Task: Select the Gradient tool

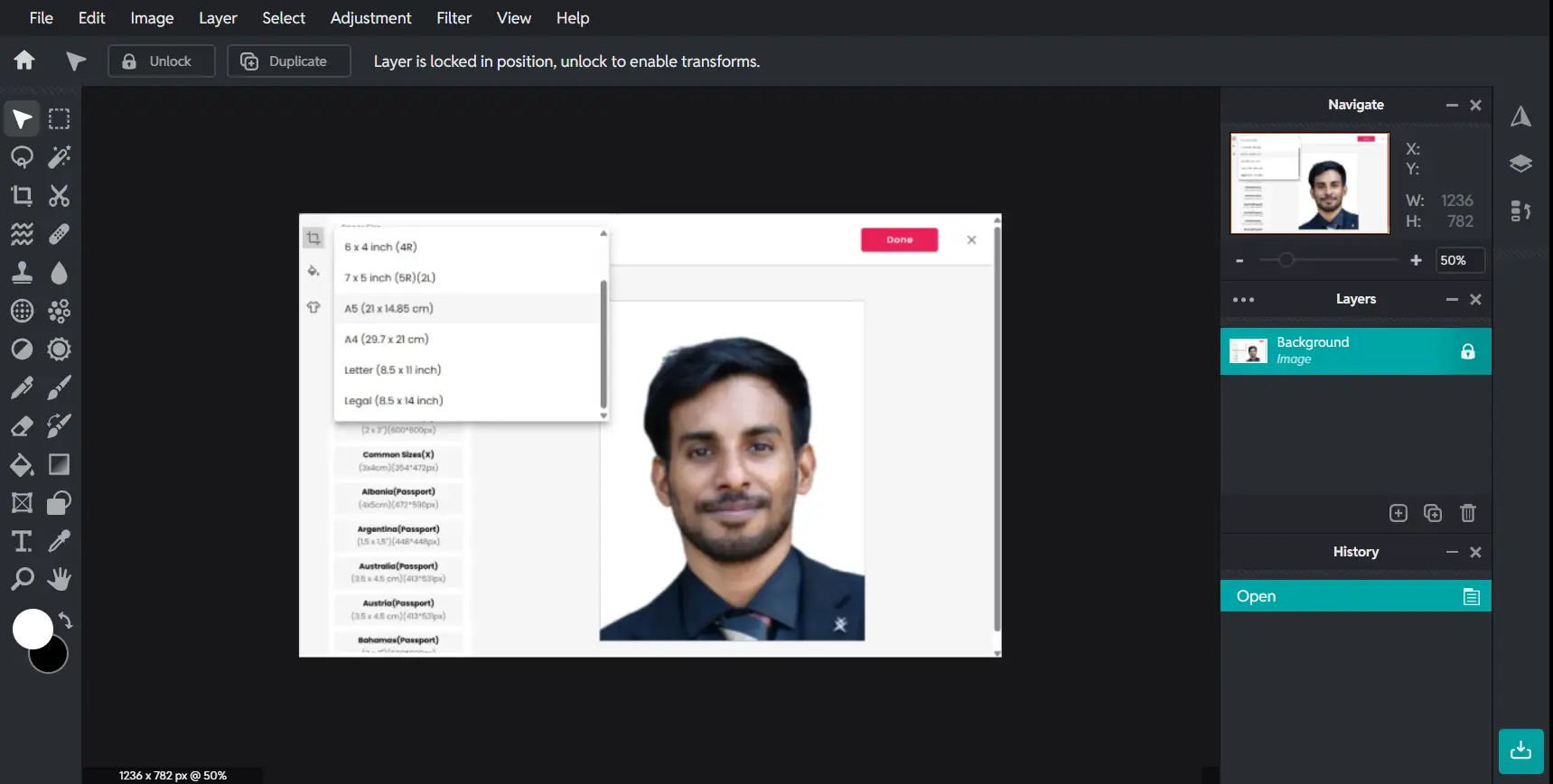Action: [x=60, y=464]
